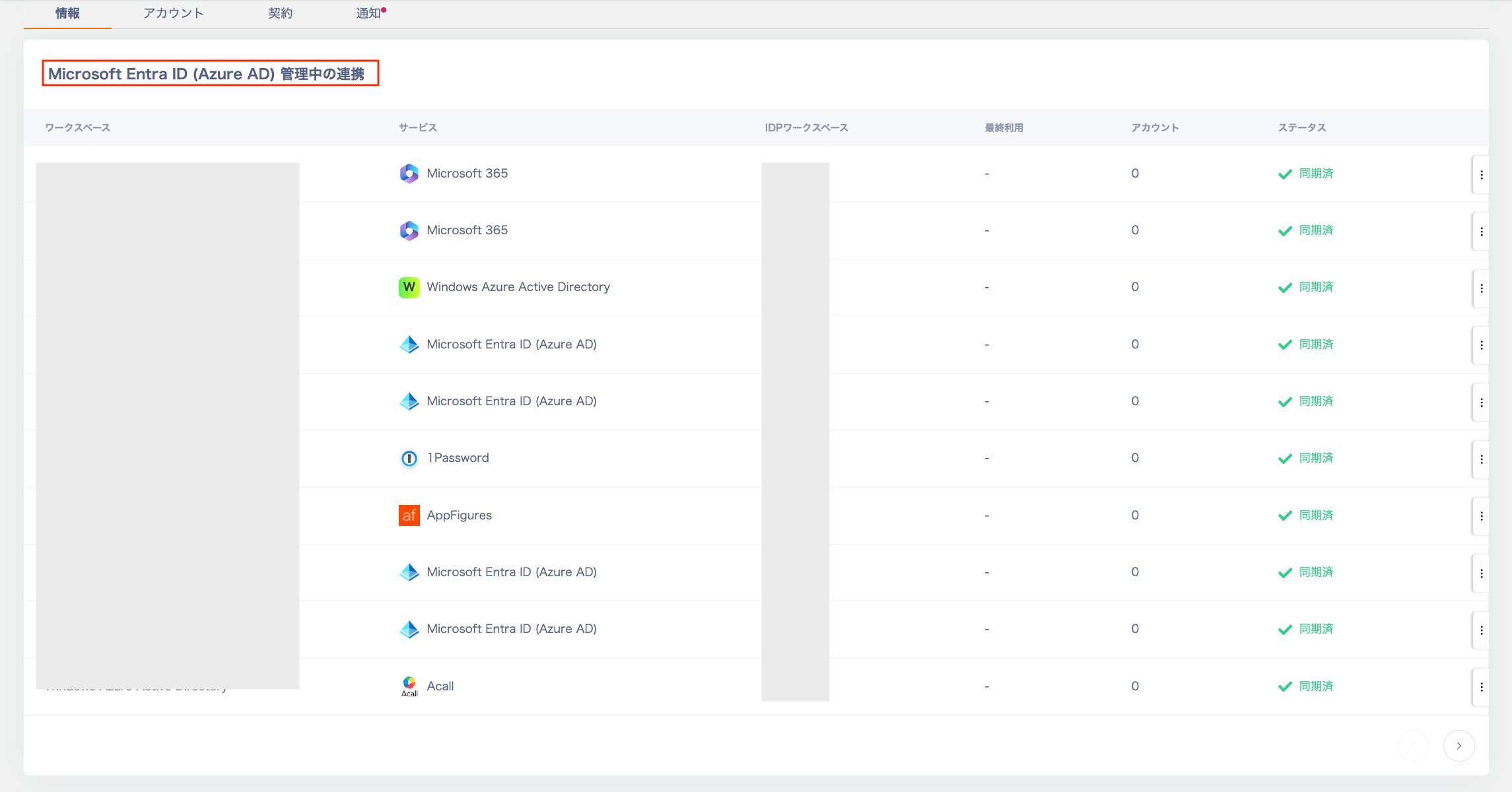Click the fourth Microsoft Entra ID pyramid icon
Viewport: 1512px width, 792px height.
tap(409, 629)
